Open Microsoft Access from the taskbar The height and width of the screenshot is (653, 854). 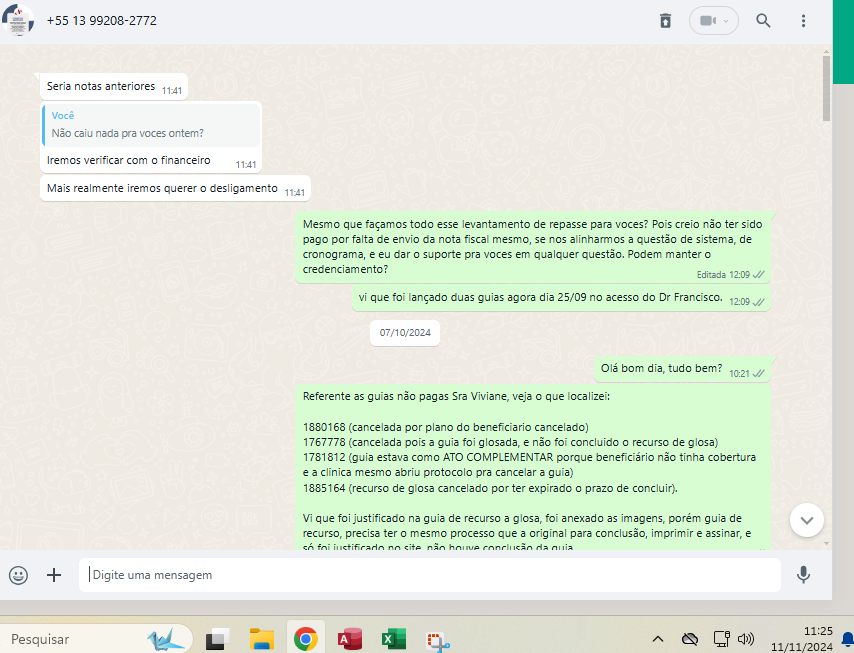pyautogui.click(x=350, y=639)
